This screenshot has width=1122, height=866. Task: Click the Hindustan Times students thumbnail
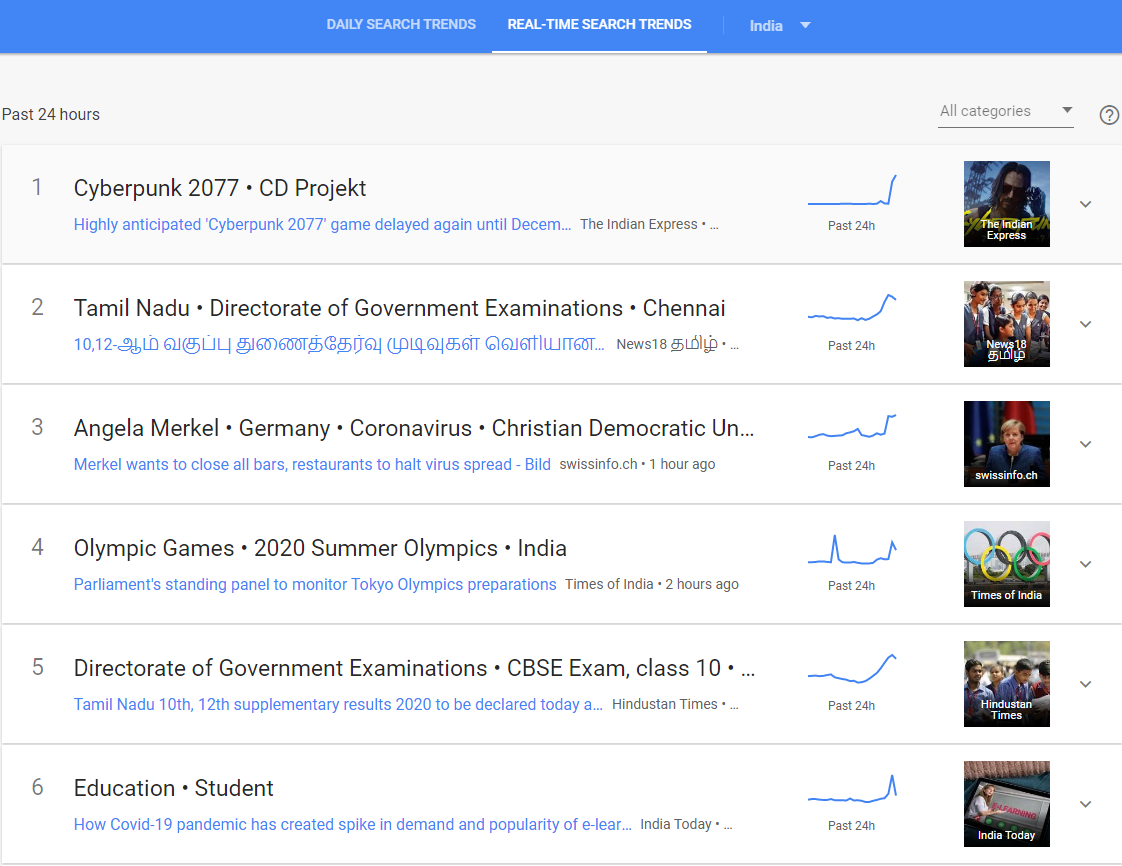pos(1007,684)
